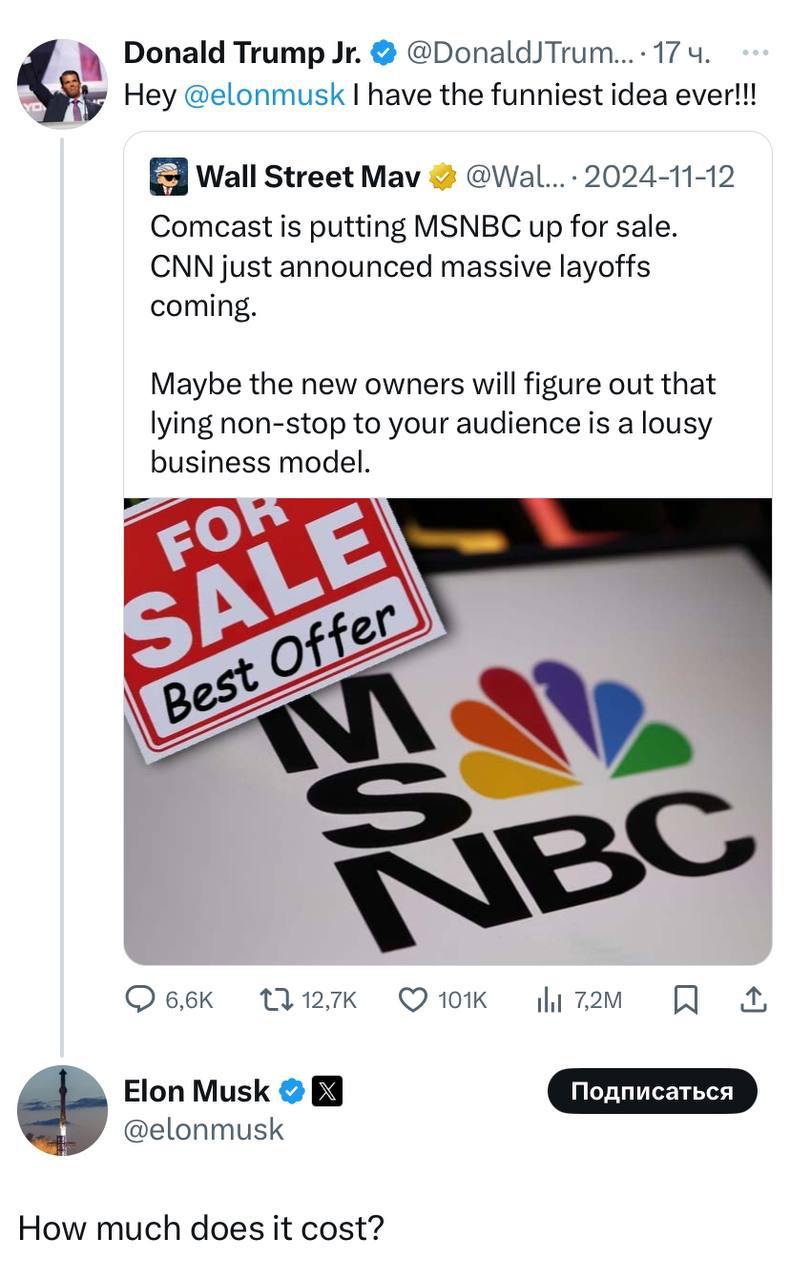Open the three-dot more options menu
Viewport: 790px width, 1280px height.
click(x=755, y=51)
